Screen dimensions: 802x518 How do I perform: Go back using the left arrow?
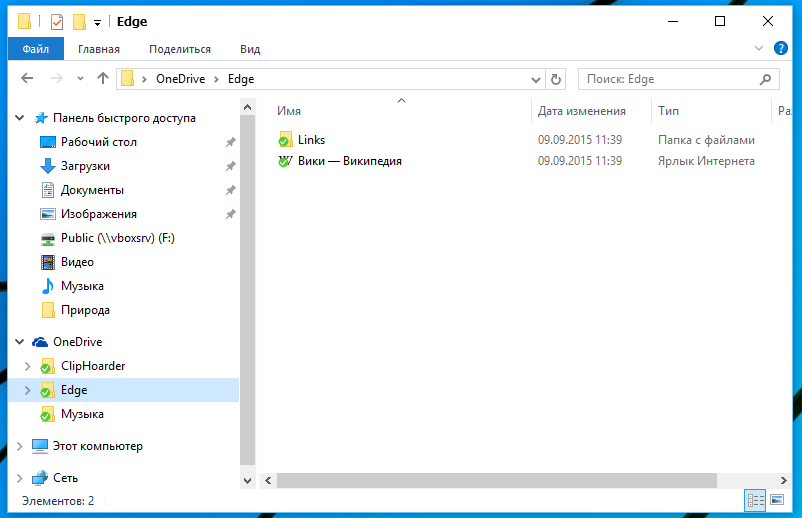coord(27,78)
